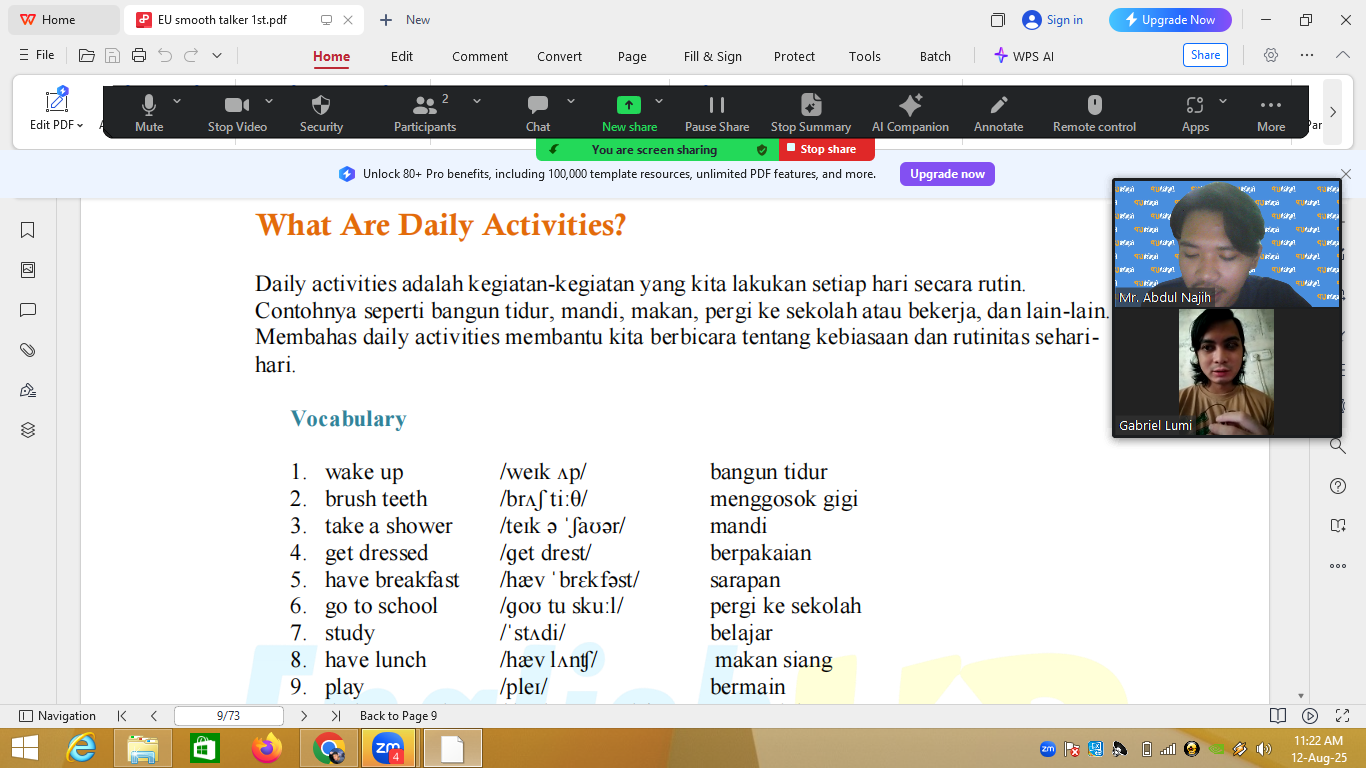Viewport: 1366px width, 768px height.
Task: Open Zoom Apps
Action: click(1195, 112)
